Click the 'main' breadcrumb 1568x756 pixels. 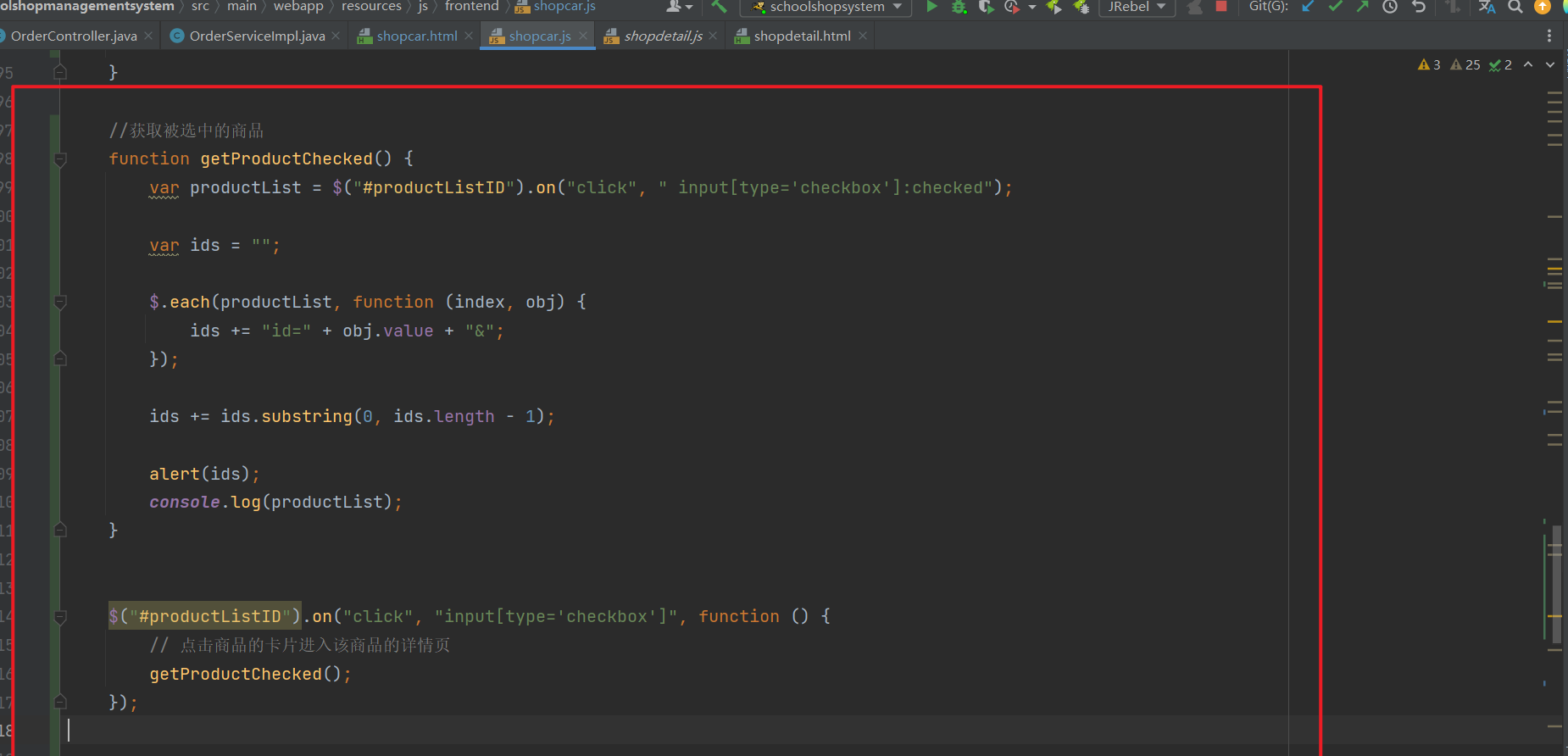tap(242, 6)
